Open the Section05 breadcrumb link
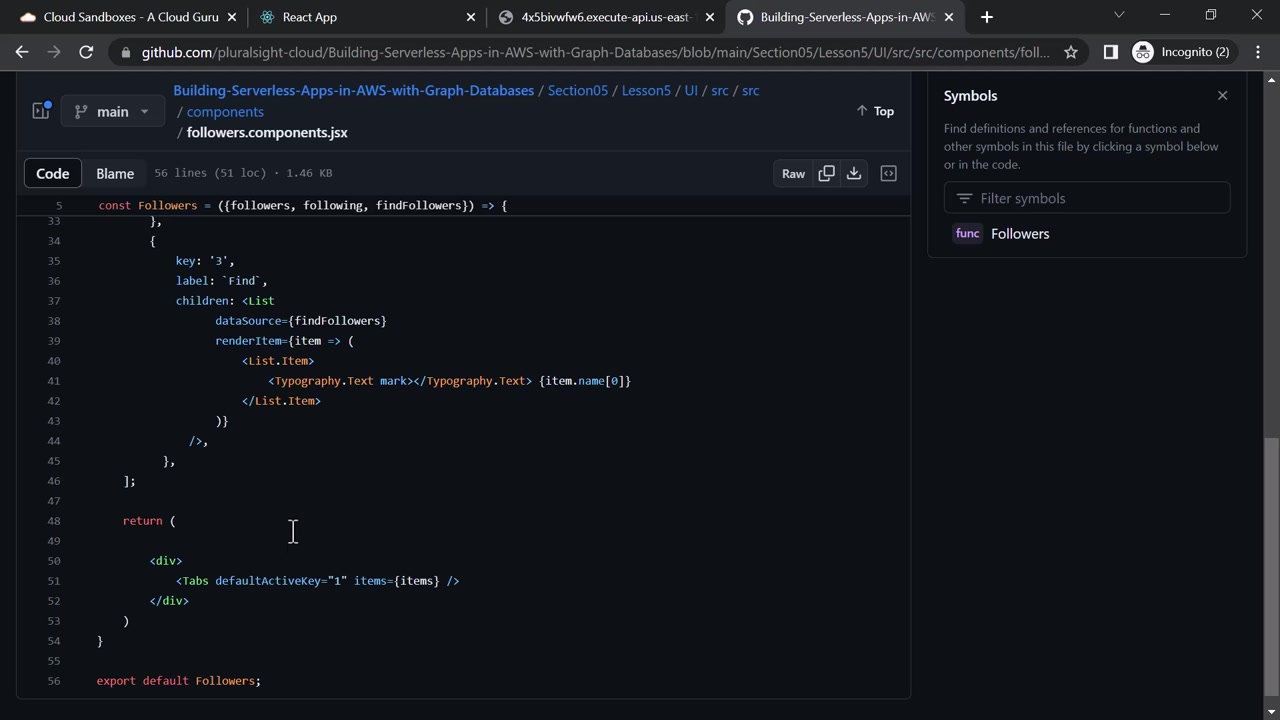1280x720 pixels. (x=578, y=90)
